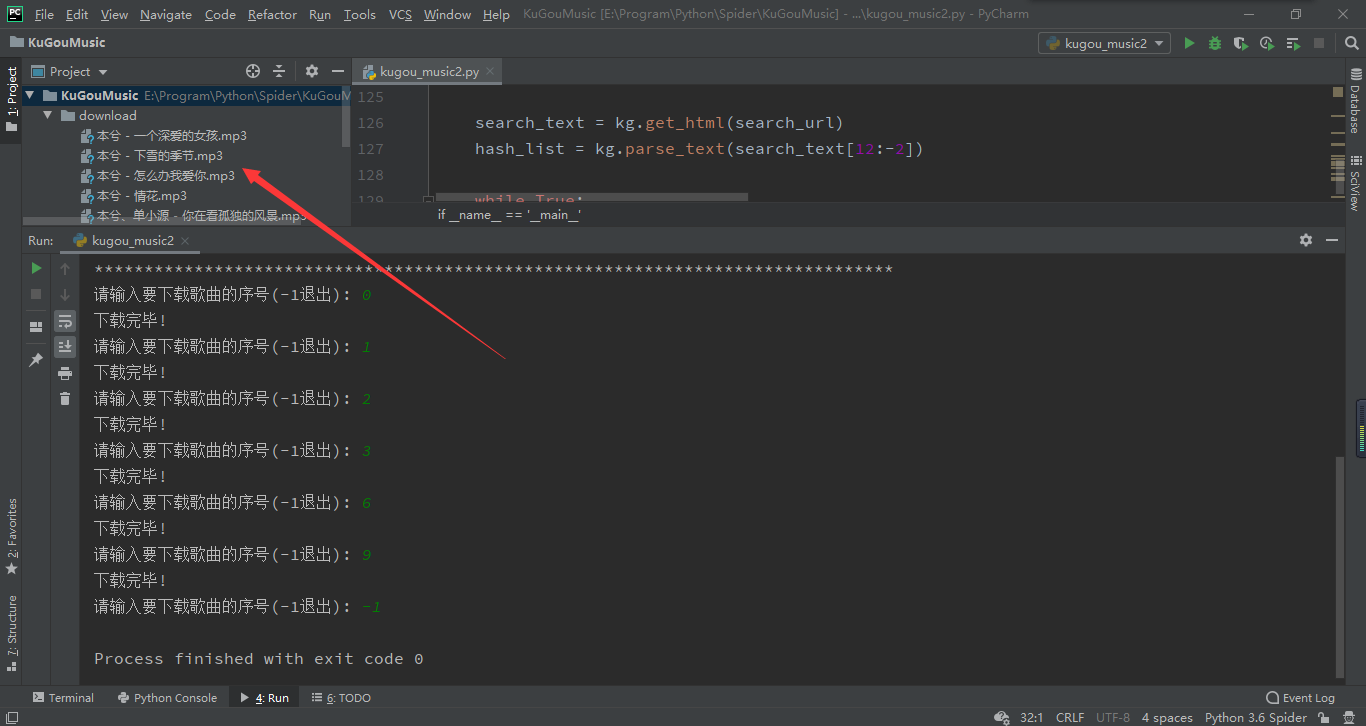Select file 本兮 - 怎么办我爱你.mp3
The width and height of the screenshot is (1366, 726).
(158, 176)
